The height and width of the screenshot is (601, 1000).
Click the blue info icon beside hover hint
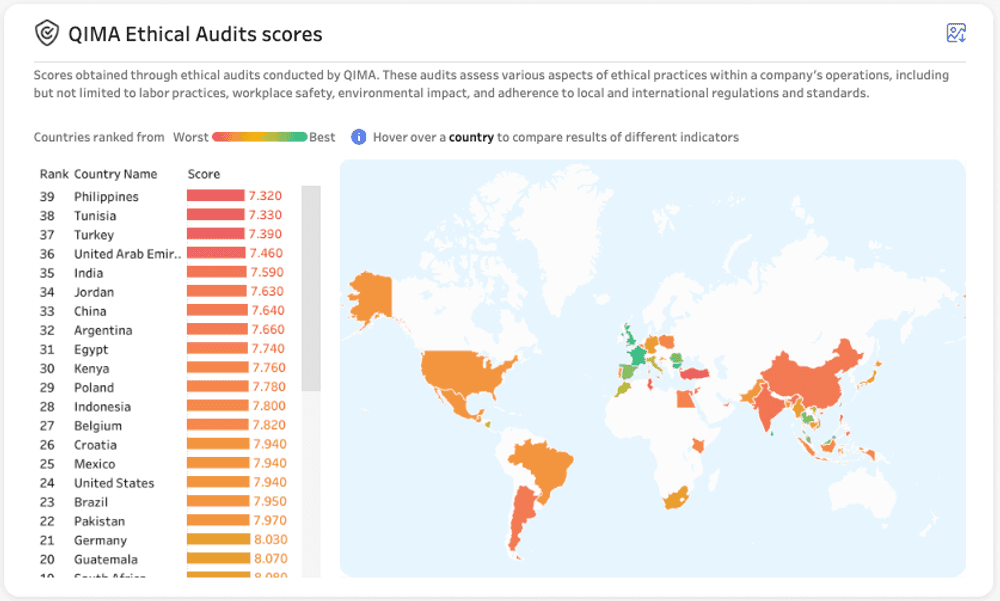click(358, 137)
